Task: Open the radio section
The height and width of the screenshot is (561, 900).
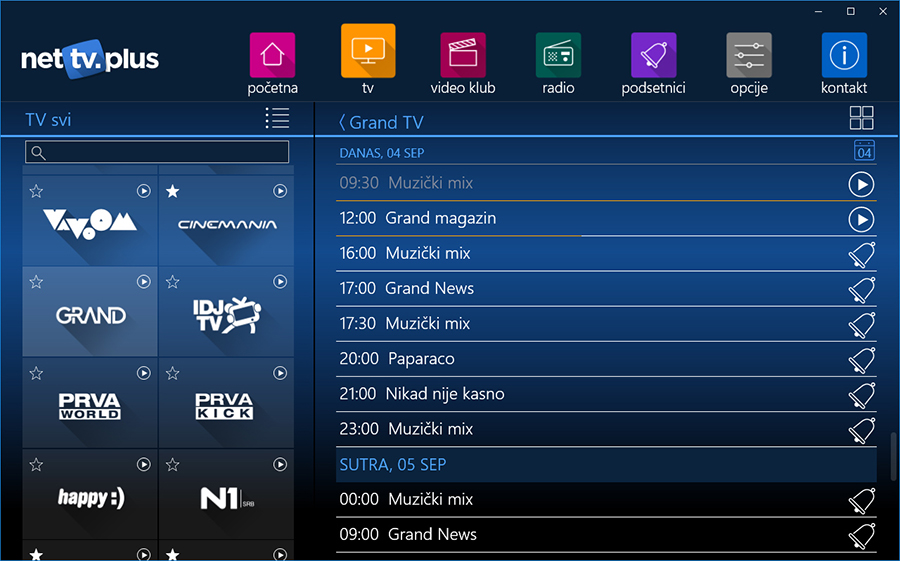Action: (558, 55)
